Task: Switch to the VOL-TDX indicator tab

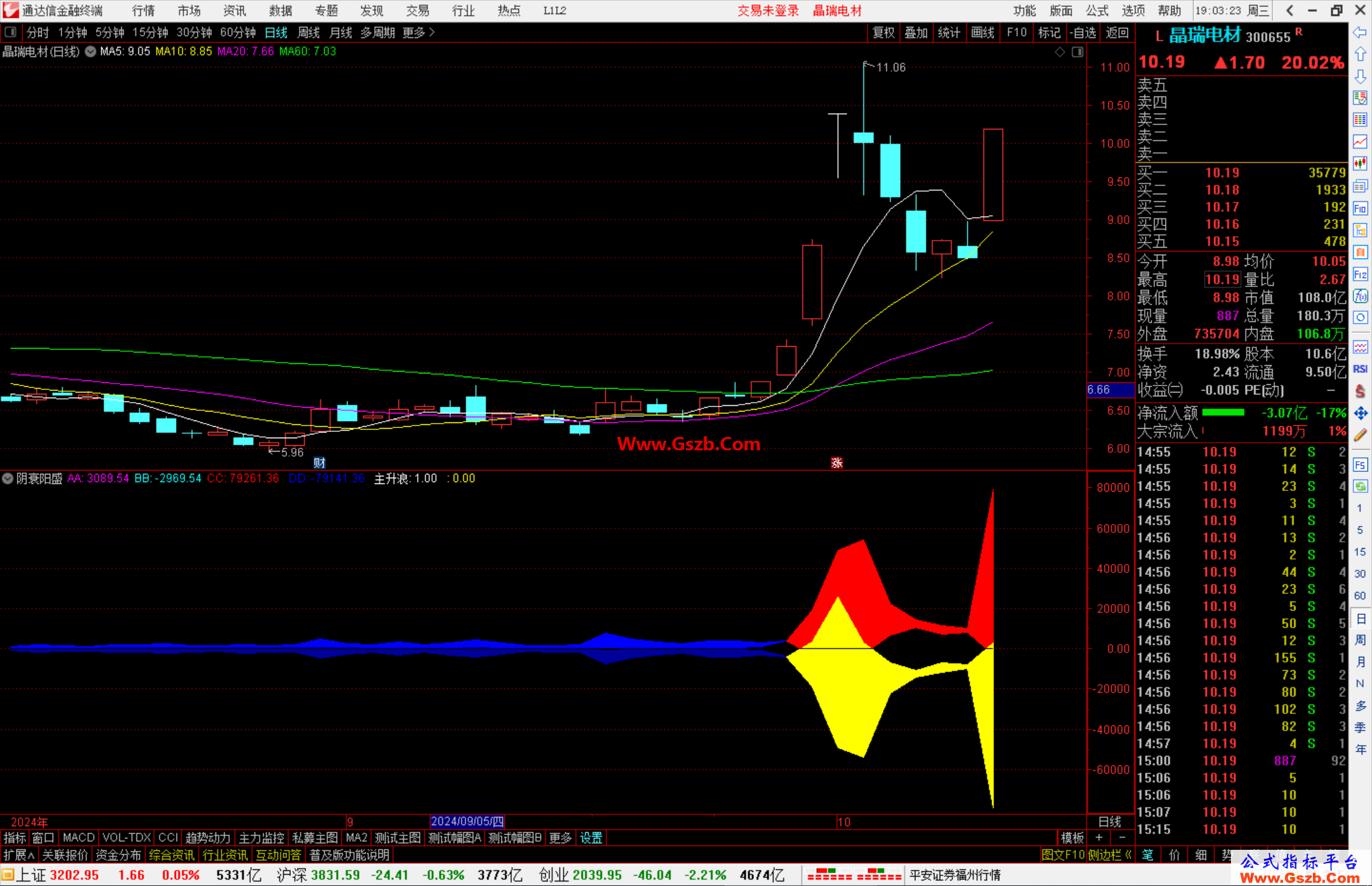Action: [x=126, y=838]
